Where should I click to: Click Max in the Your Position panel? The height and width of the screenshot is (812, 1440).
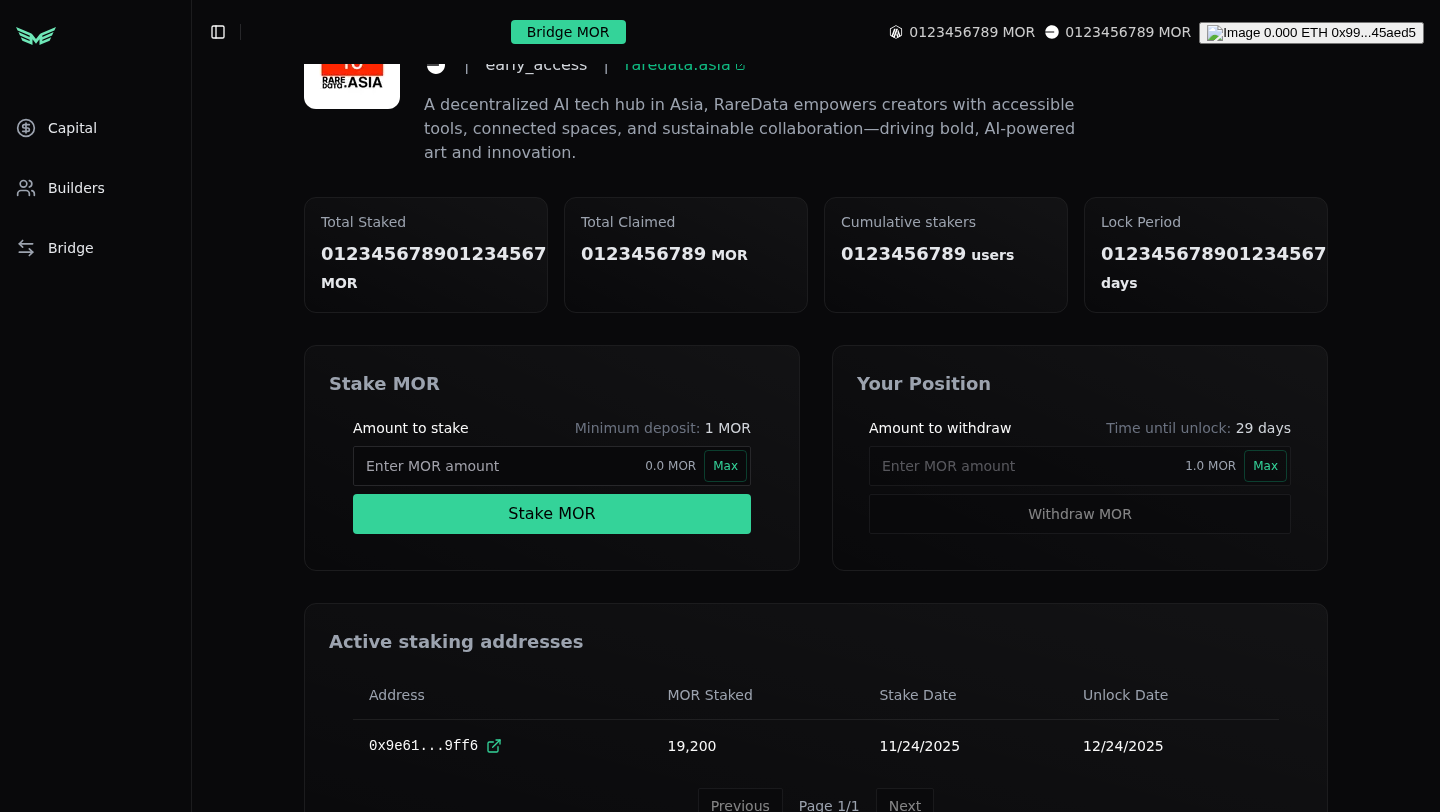(x=1265, y=466)
